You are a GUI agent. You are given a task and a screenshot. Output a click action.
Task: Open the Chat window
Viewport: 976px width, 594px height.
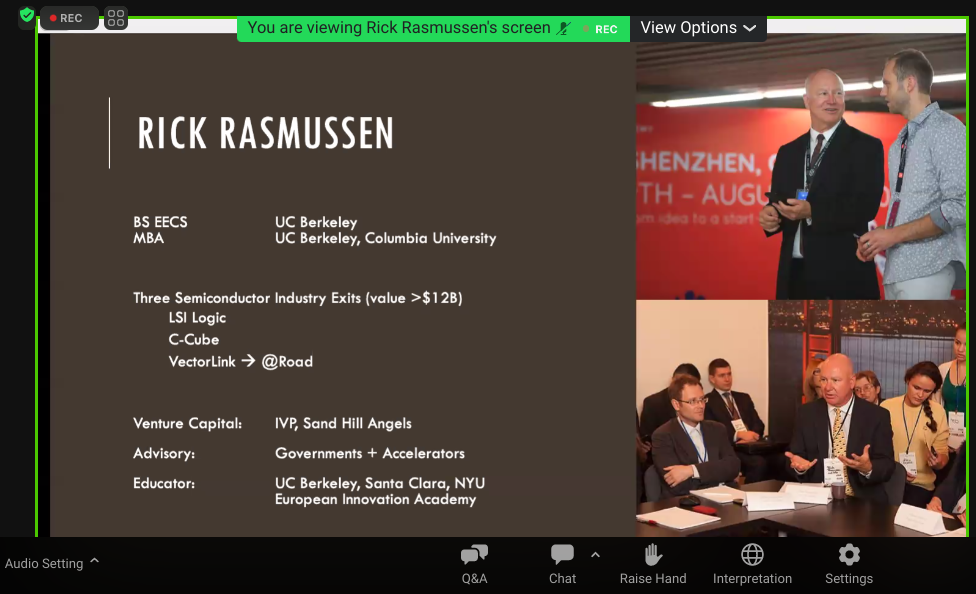point(562,555)
